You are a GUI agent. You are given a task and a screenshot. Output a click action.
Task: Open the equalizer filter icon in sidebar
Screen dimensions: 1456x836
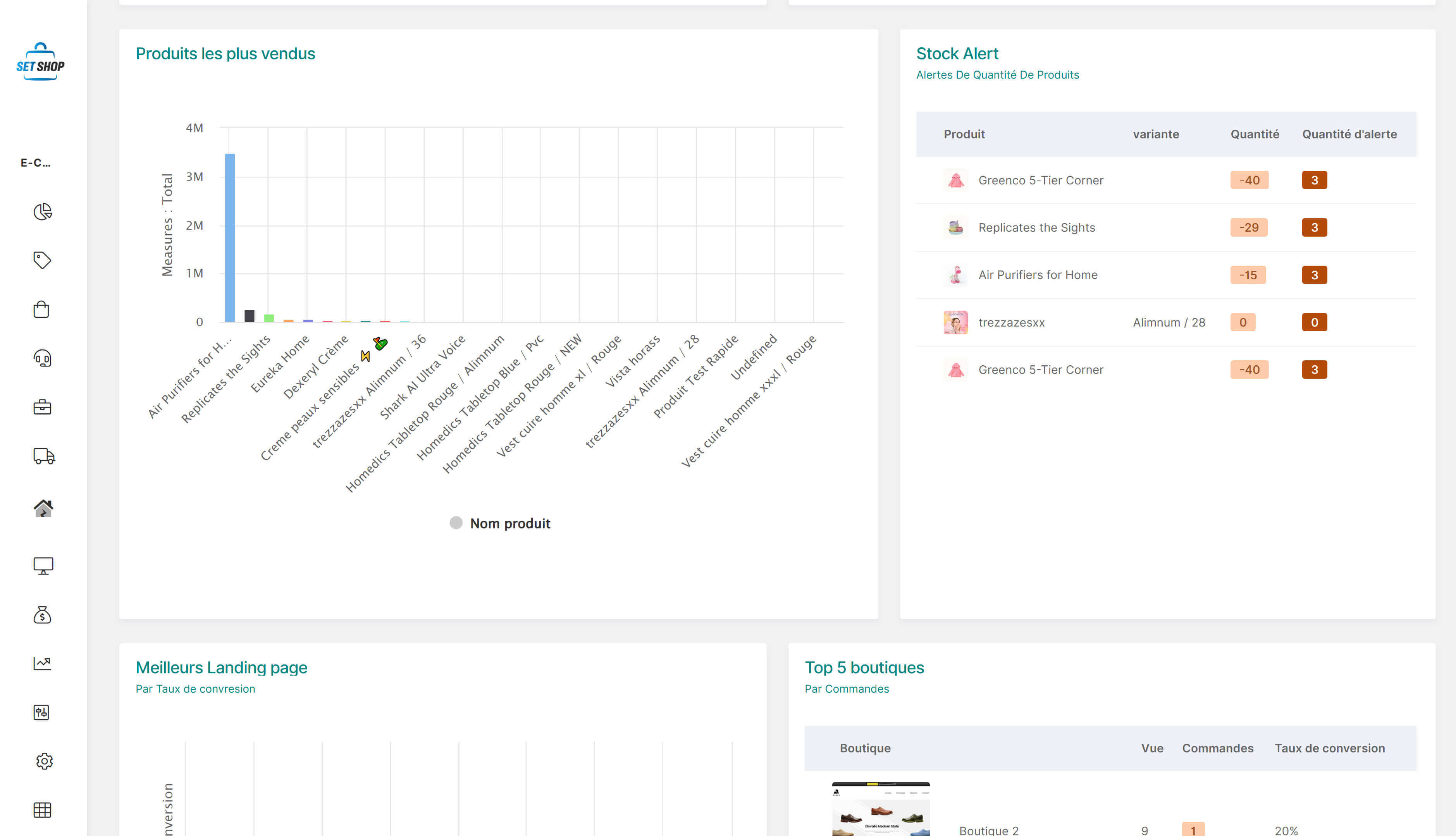(43, 712)
